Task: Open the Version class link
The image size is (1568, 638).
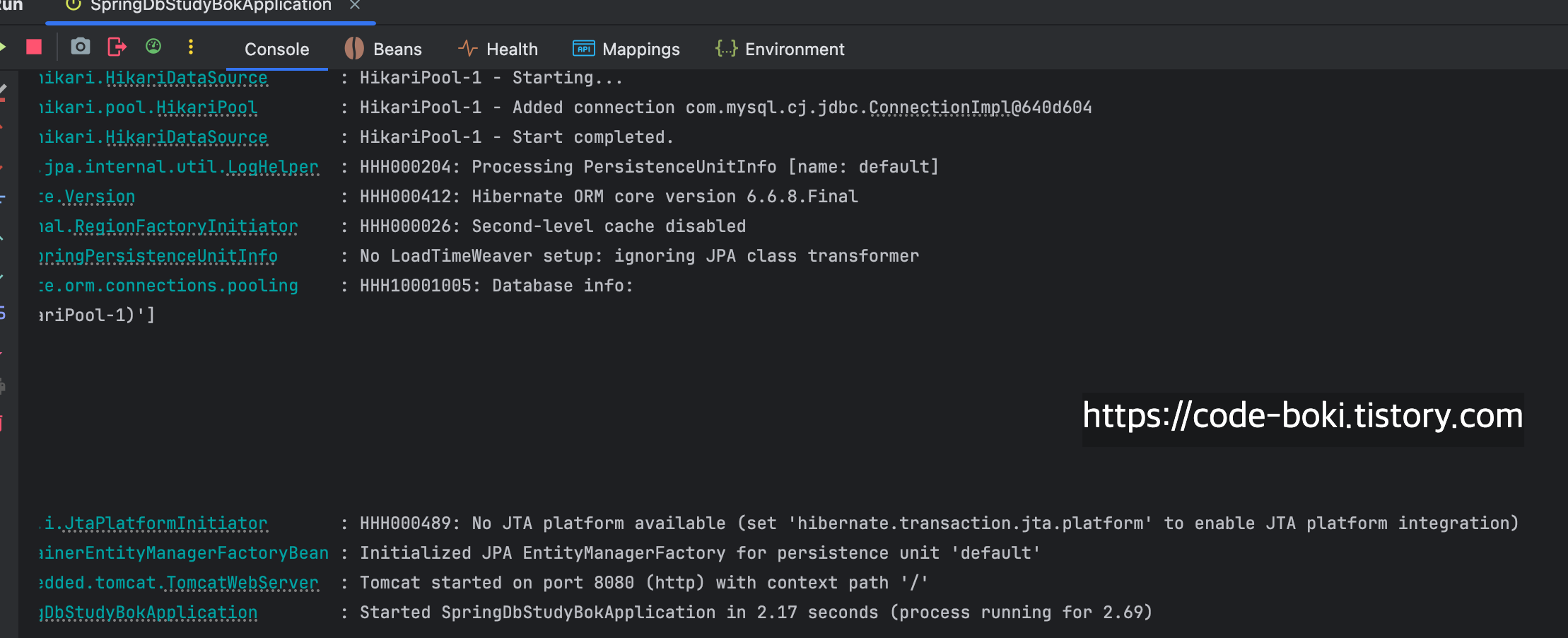Action: tap(100, 197)
